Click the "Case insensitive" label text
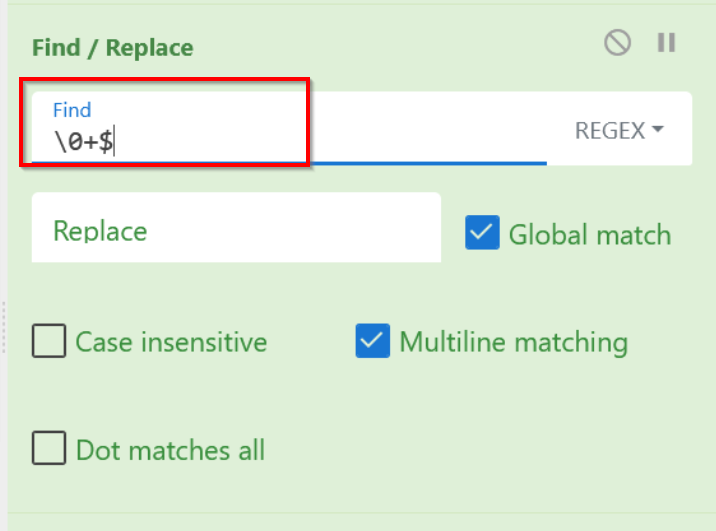The width and height of the screenshot is (716, 531). tap(171, 342)
